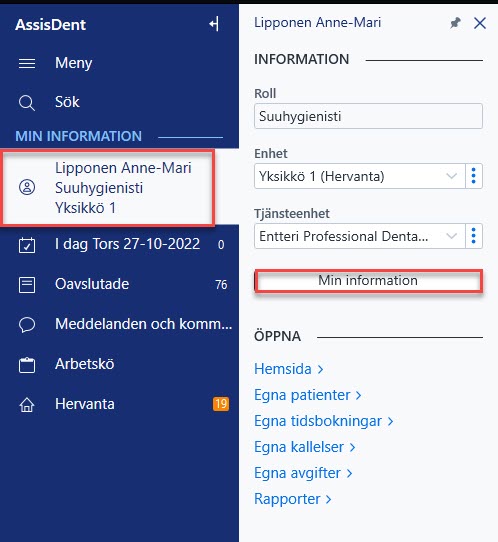This screenshot has width=498, height=542.
Task: Expand the Enhet dropdown Yksikkö 1 (Hervanta)
Action: click(x=359, y=176)
